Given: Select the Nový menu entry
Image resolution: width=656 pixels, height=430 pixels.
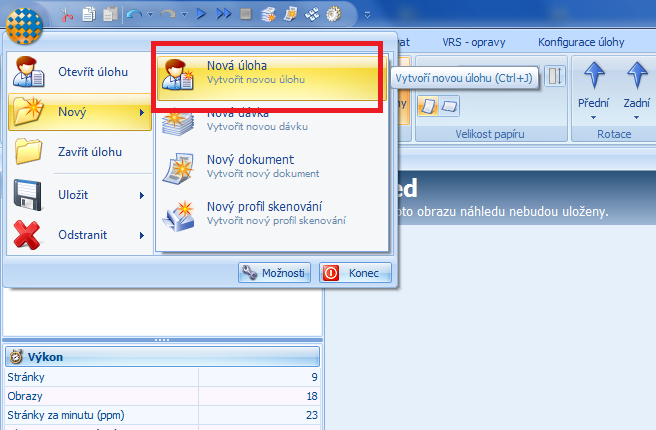Looking at the screenshot, I should click(x=79, y=112).
